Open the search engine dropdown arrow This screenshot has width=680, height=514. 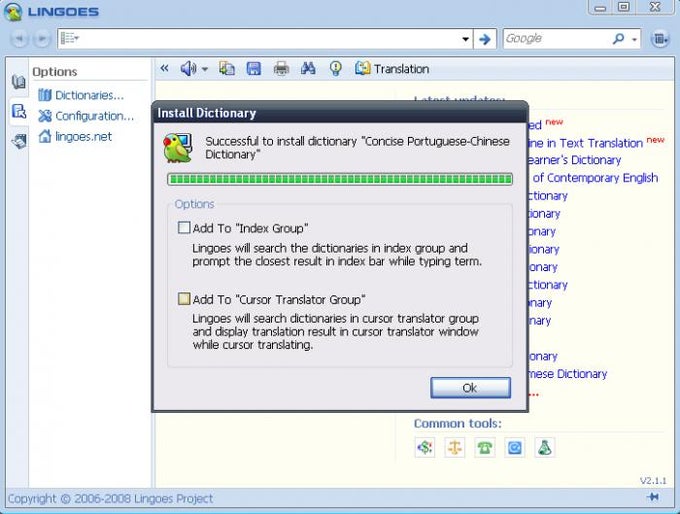click(x=634, y=39)
